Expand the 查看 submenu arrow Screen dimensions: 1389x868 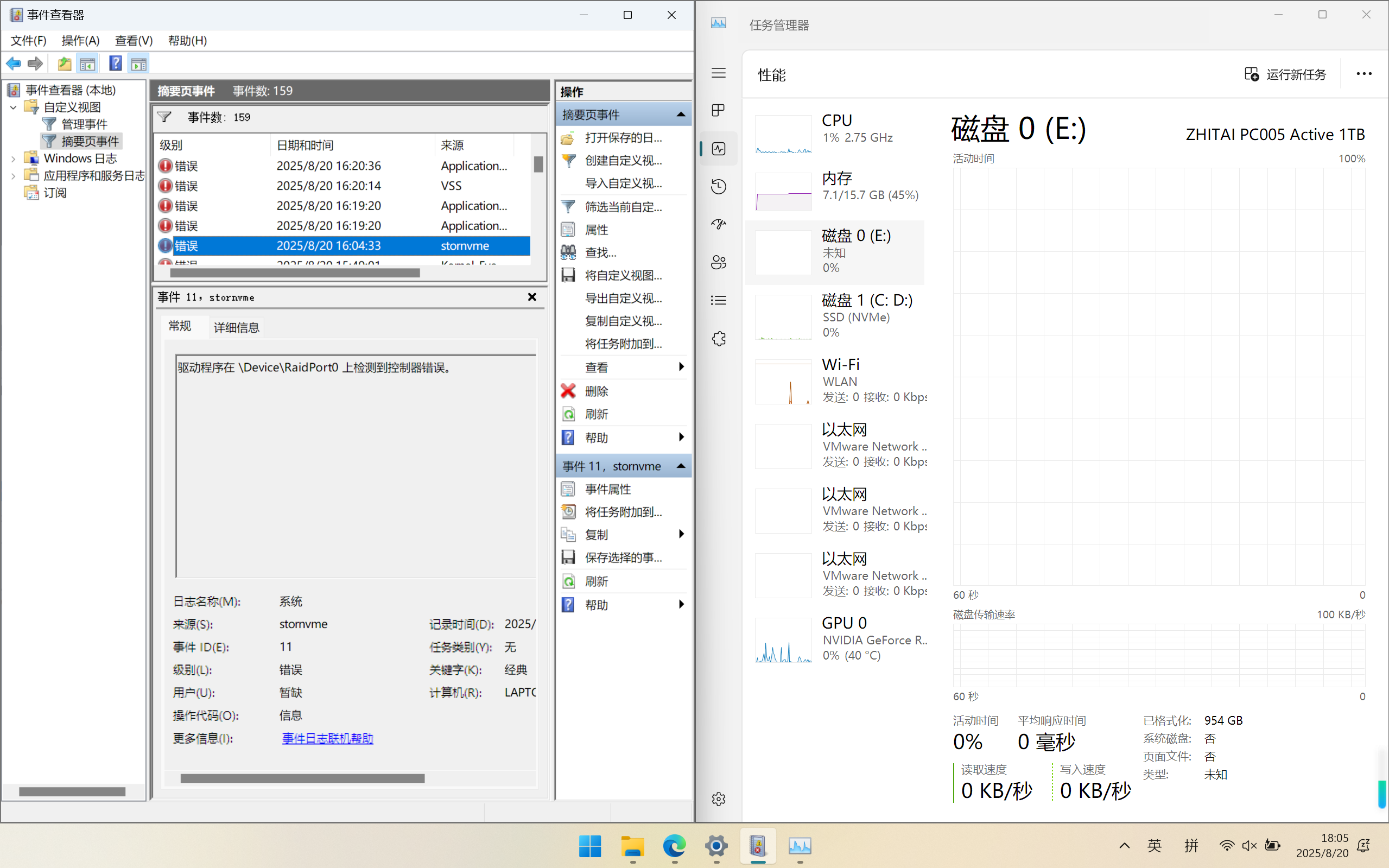click(x=681, y=367)
